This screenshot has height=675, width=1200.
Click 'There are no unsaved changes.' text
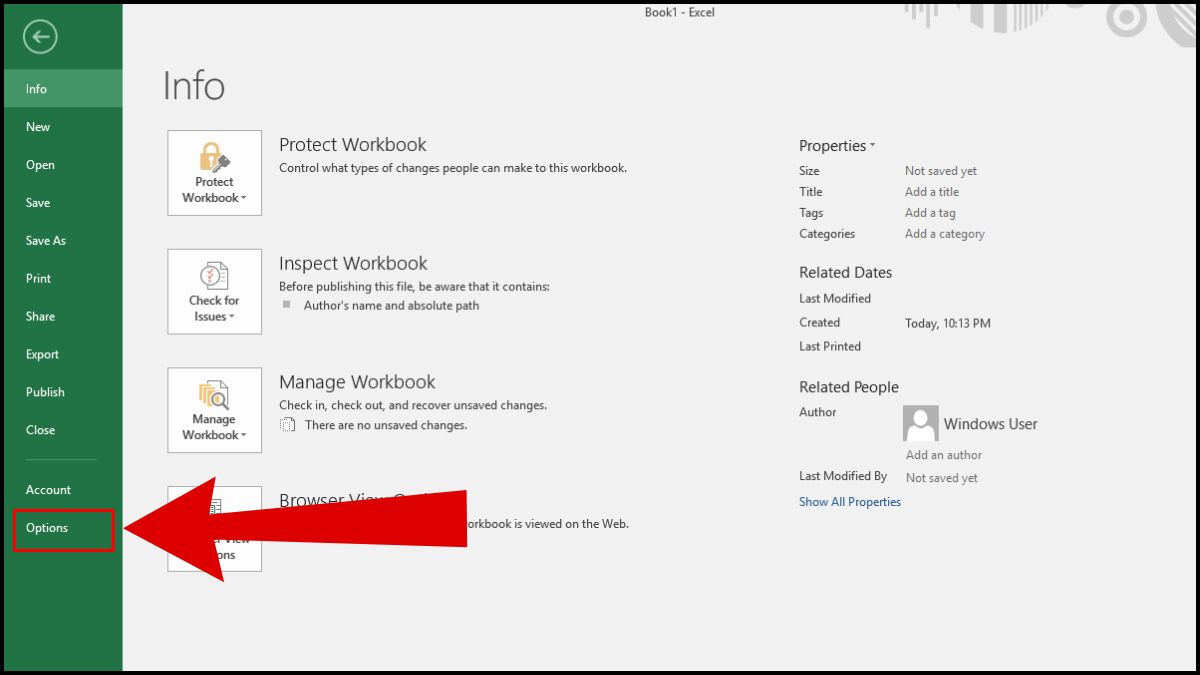[386, 425]
